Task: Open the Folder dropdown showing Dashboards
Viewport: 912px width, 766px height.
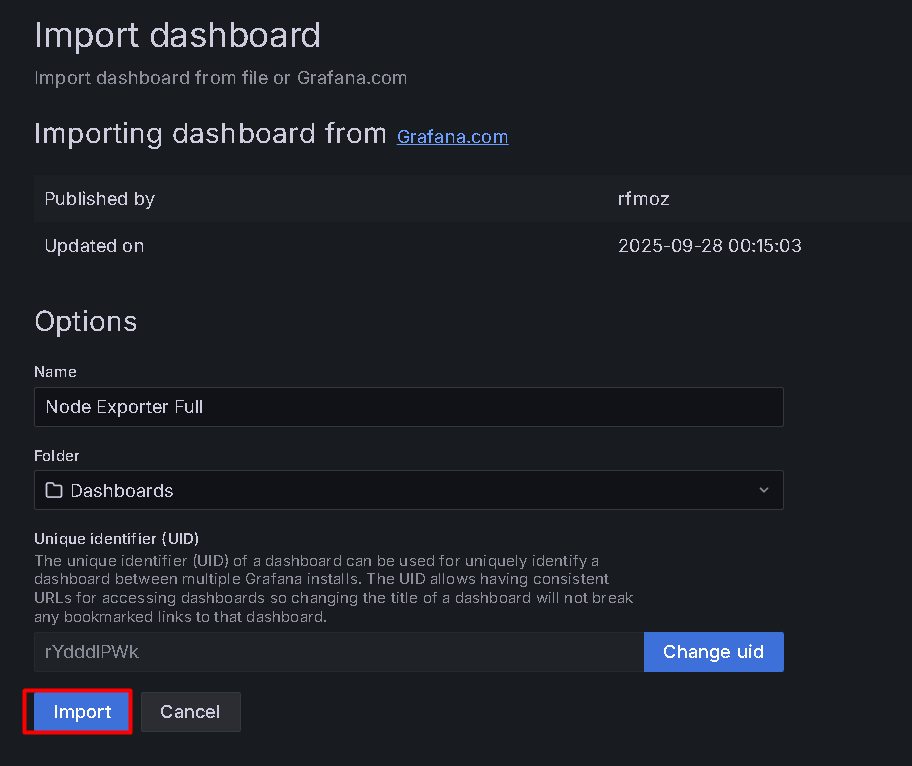Action: (x=408, y=491)
